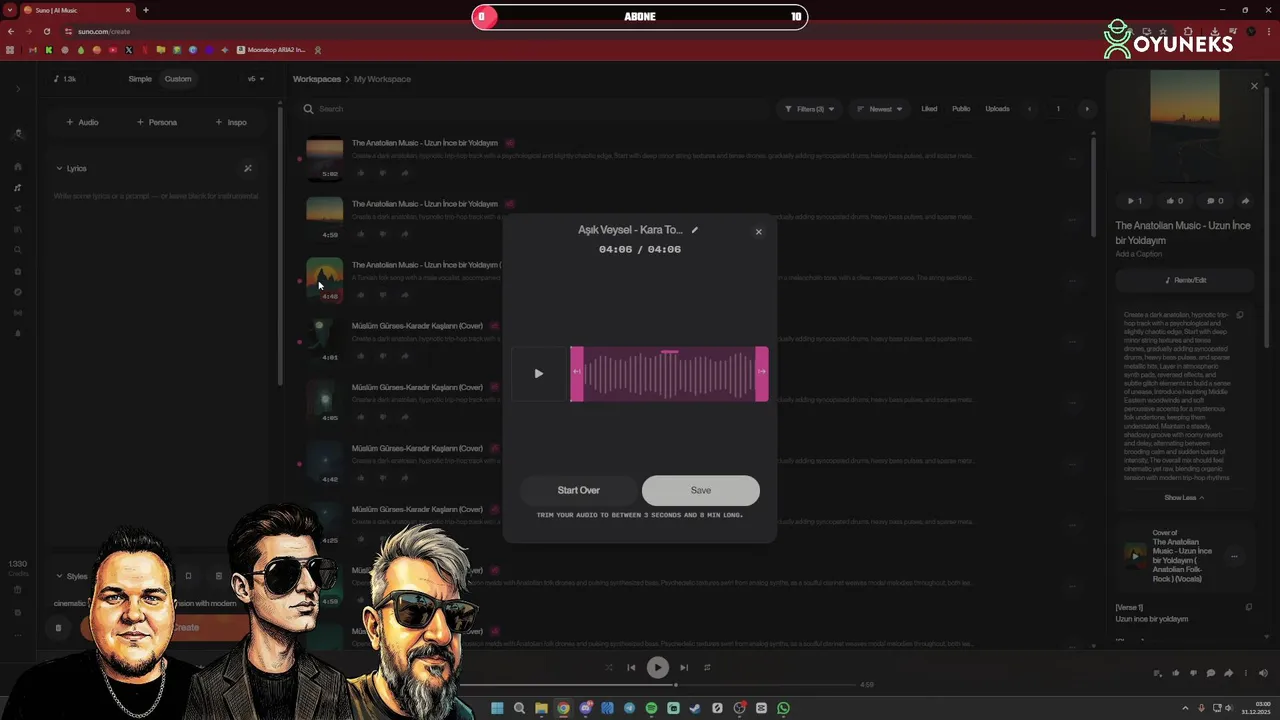The image size is (1280, 720).
Task: Share song from details panel
Action: tap(1245, 201)
